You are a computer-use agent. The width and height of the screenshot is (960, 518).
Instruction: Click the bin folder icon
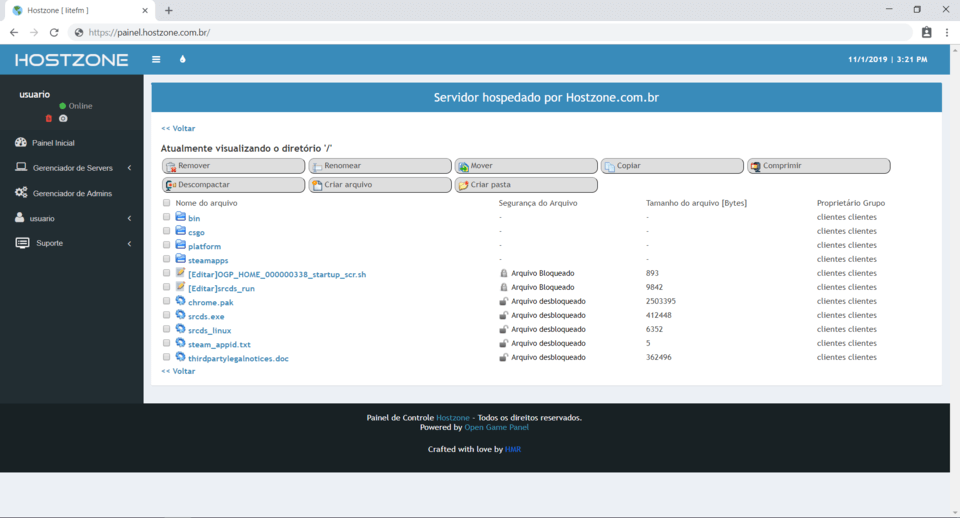coord(181,217)
